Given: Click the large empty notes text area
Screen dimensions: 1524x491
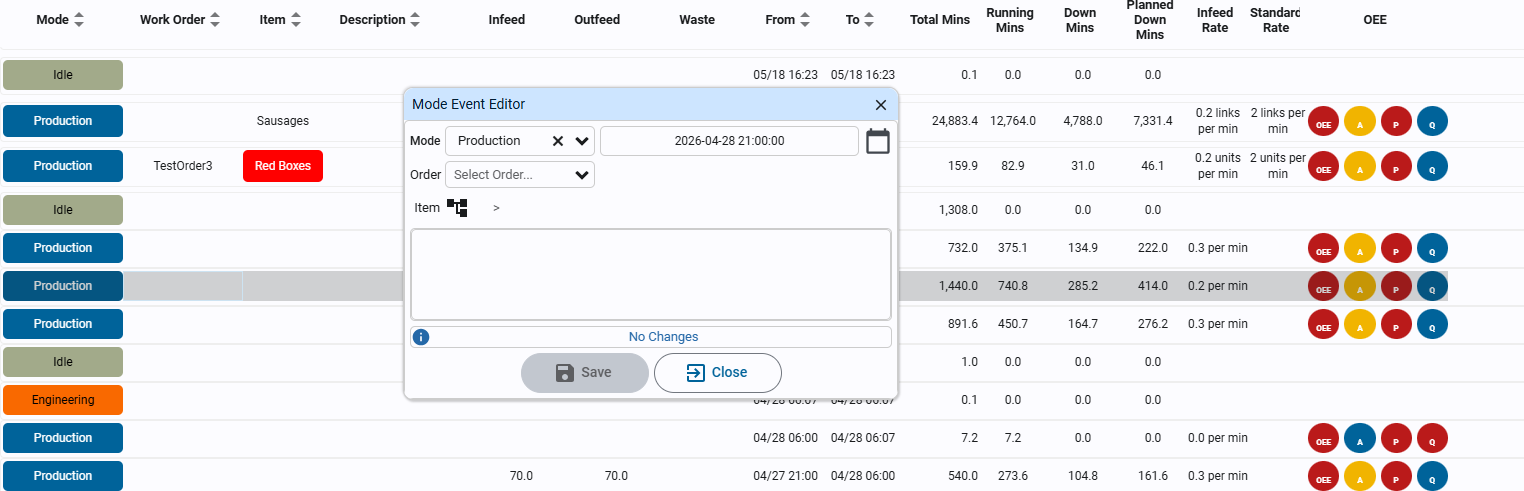Looking at the screenshot, I should [651, 275].
